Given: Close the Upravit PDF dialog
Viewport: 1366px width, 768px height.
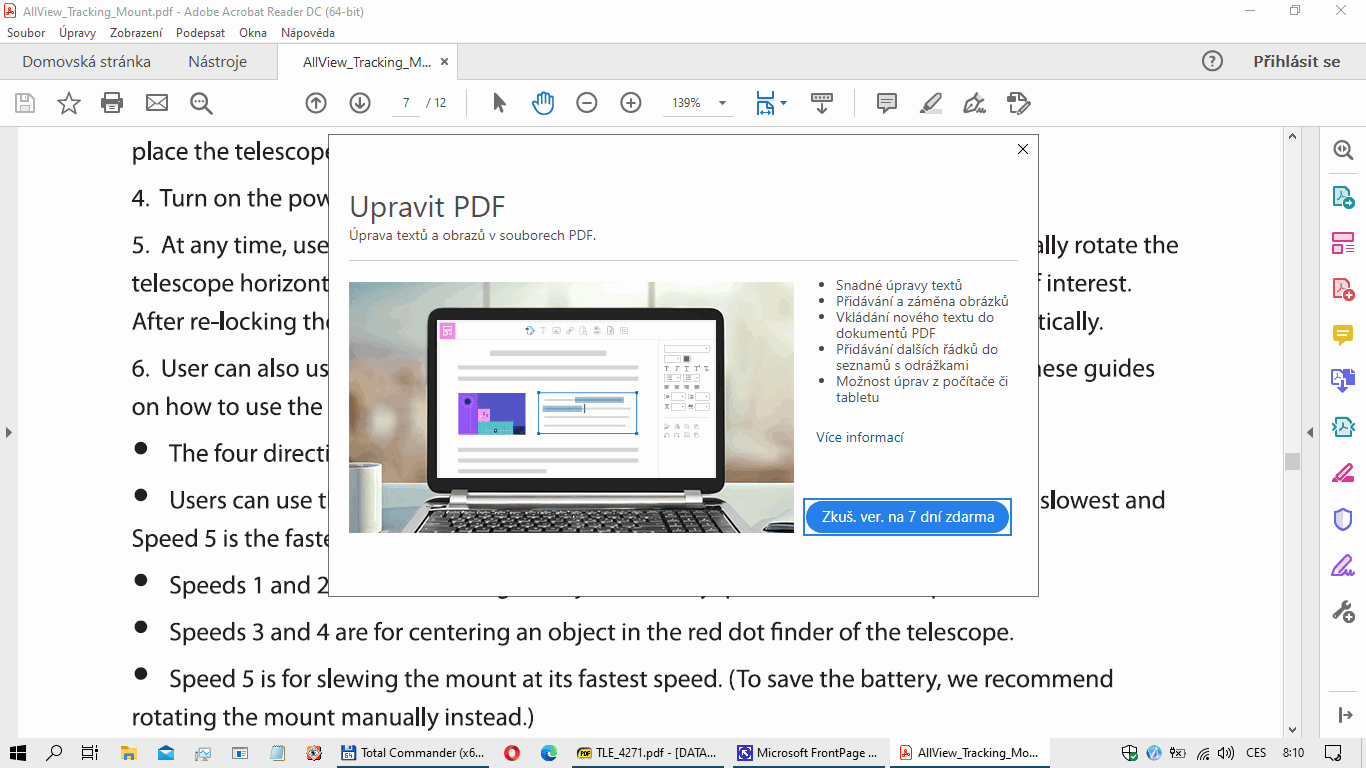Looking at the screenshot, I should coord(1022,149).
